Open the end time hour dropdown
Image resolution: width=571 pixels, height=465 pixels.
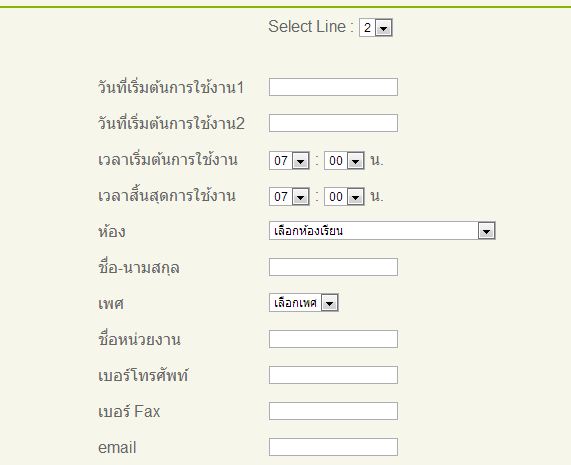pos(289,197)
